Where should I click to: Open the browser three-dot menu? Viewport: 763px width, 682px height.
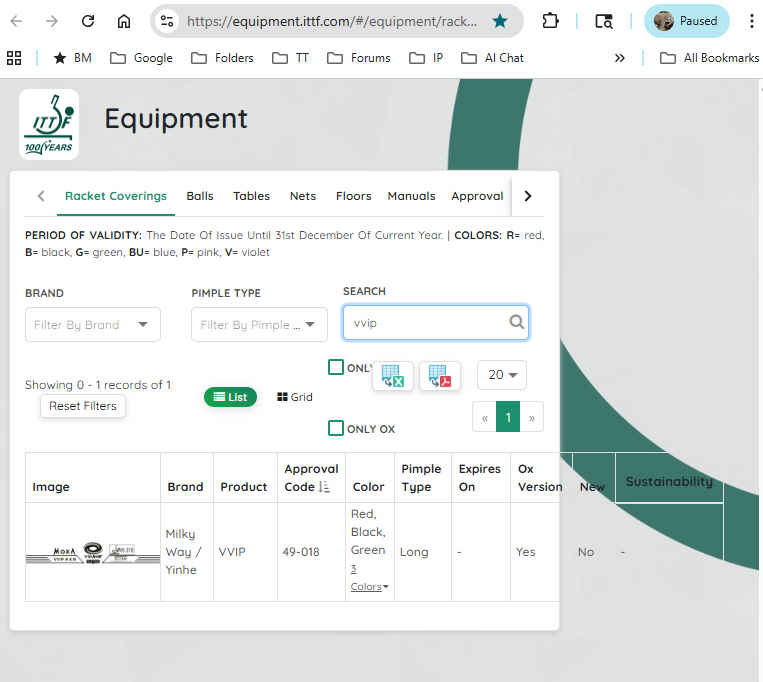751,21
